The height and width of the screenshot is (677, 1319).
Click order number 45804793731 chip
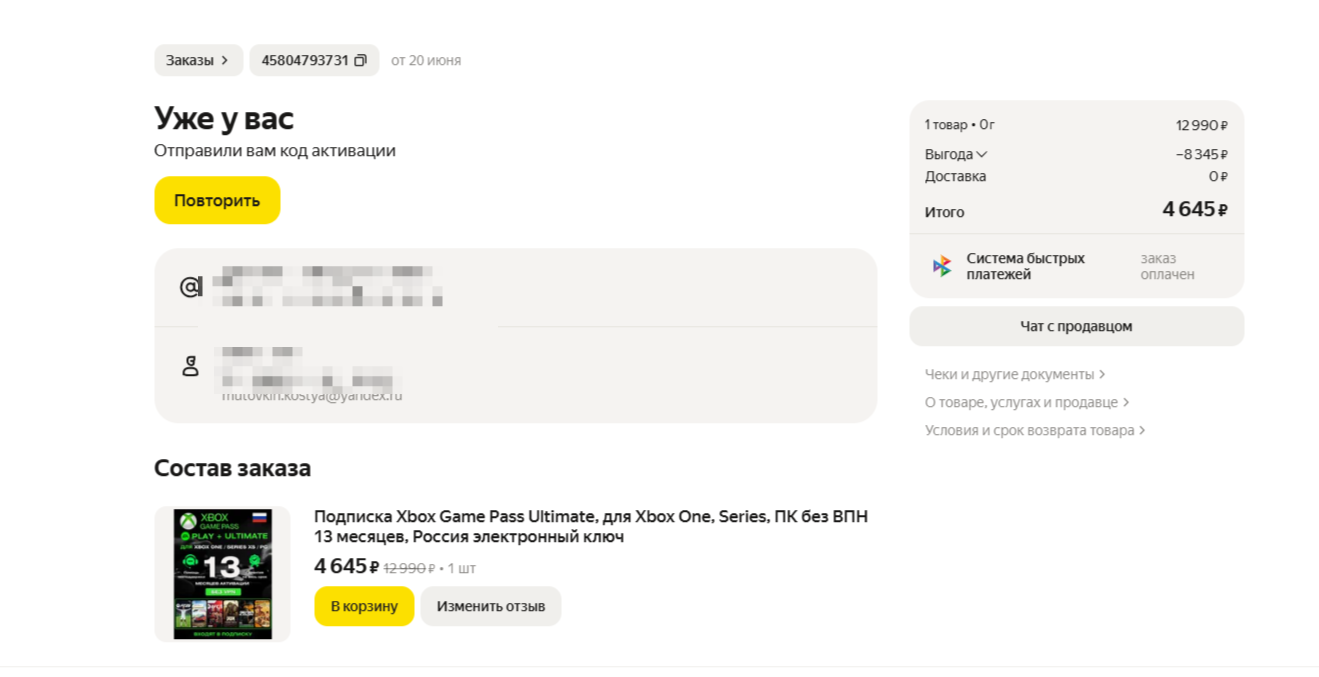pos(314,60)
